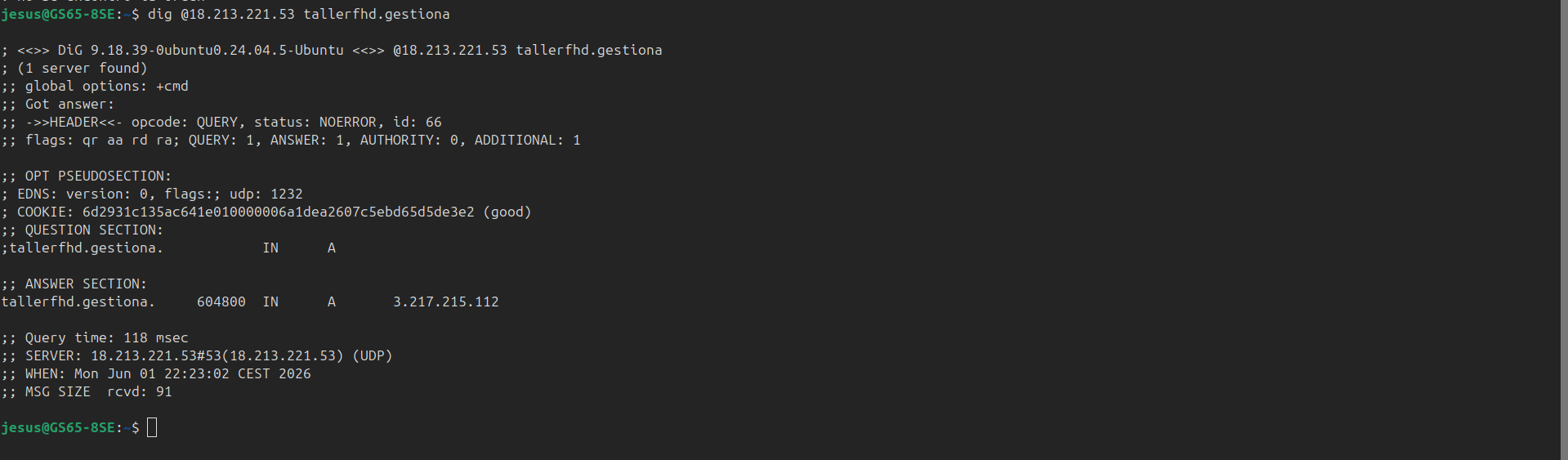Screen dimensions: 1568x460
Task: Click the 'global options: +cmd' line
Action: point(95,86)
